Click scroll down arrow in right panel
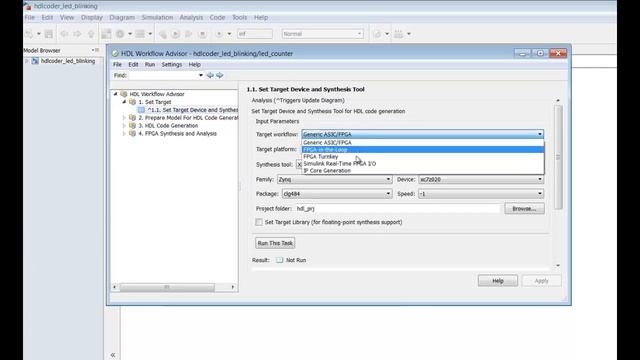This screenshot has height=360, width=640. coord(558,266)
